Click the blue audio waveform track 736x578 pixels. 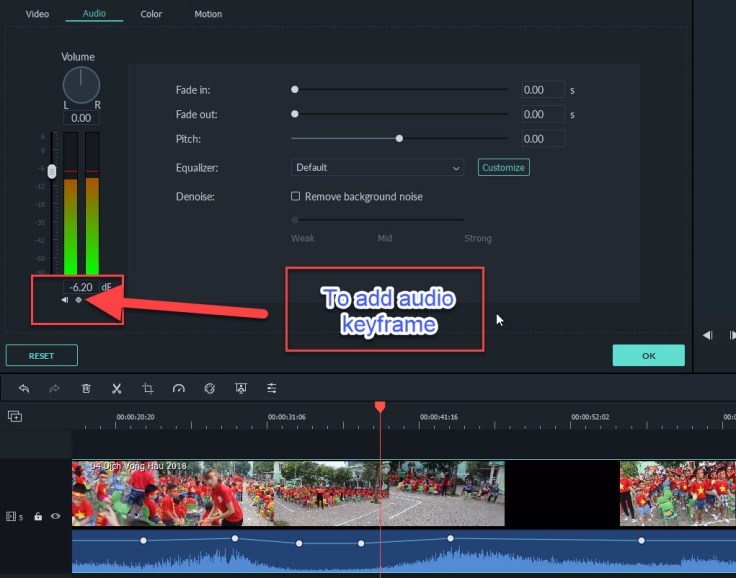[404, 552]
